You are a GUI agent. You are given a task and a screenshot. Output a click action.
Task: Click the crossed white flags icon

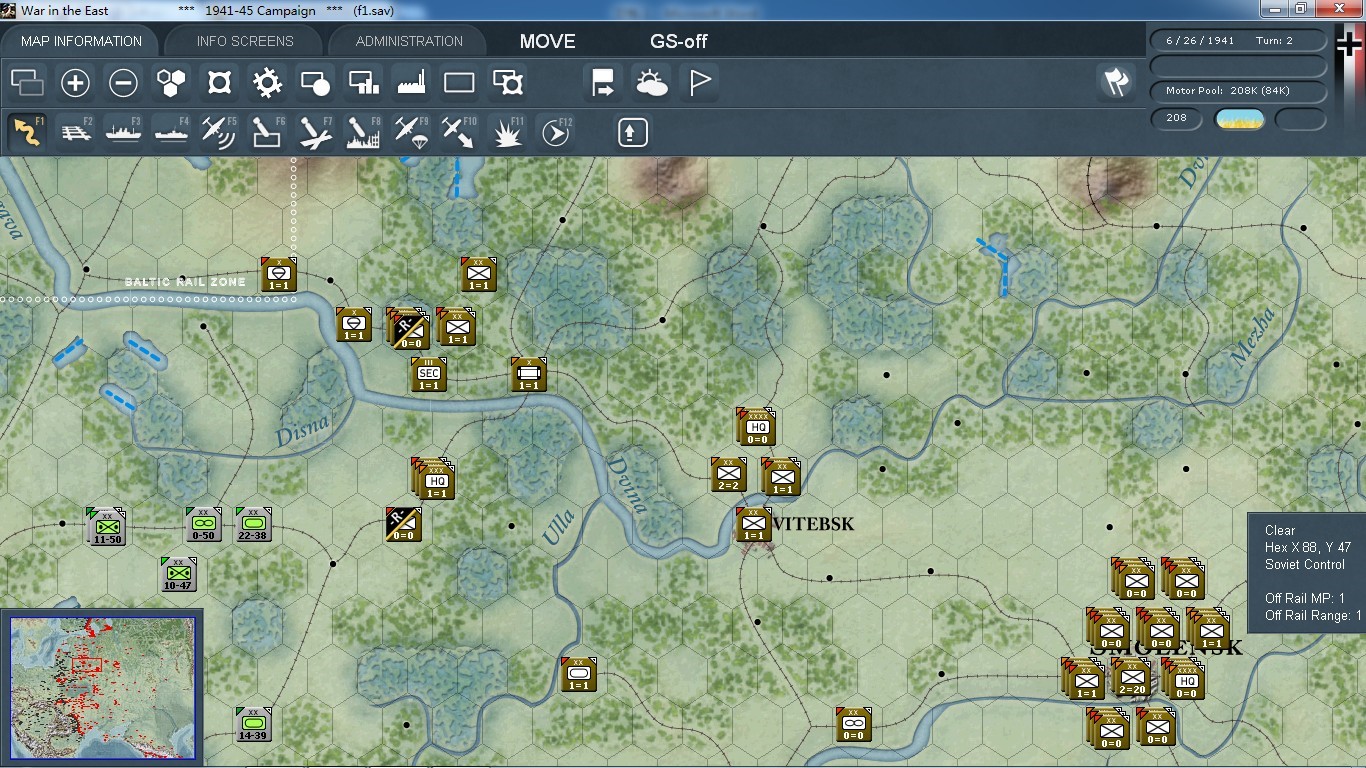pyautogui.click(x=1116, y=83)
